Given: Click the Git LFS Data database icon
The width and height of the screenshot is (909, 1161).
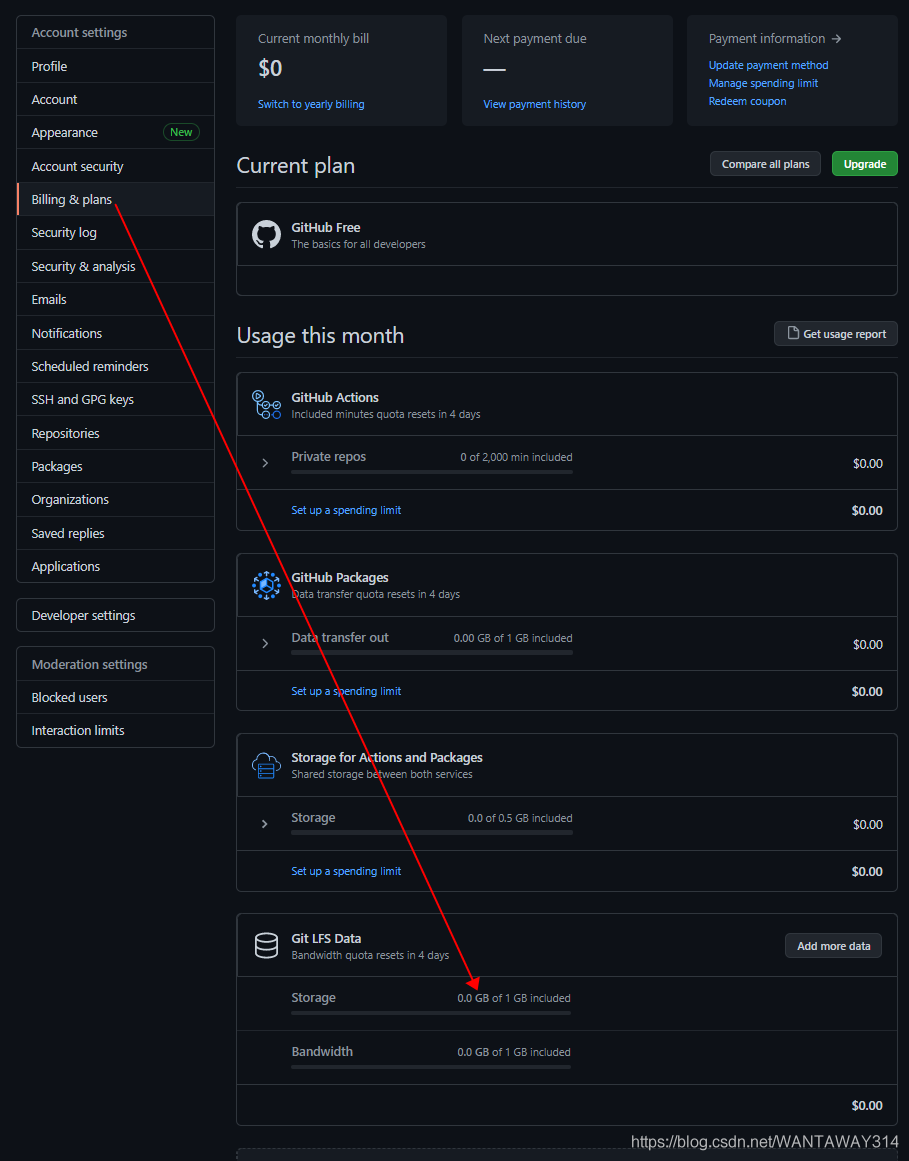Looking at the screenshot, I should point(266,946).
